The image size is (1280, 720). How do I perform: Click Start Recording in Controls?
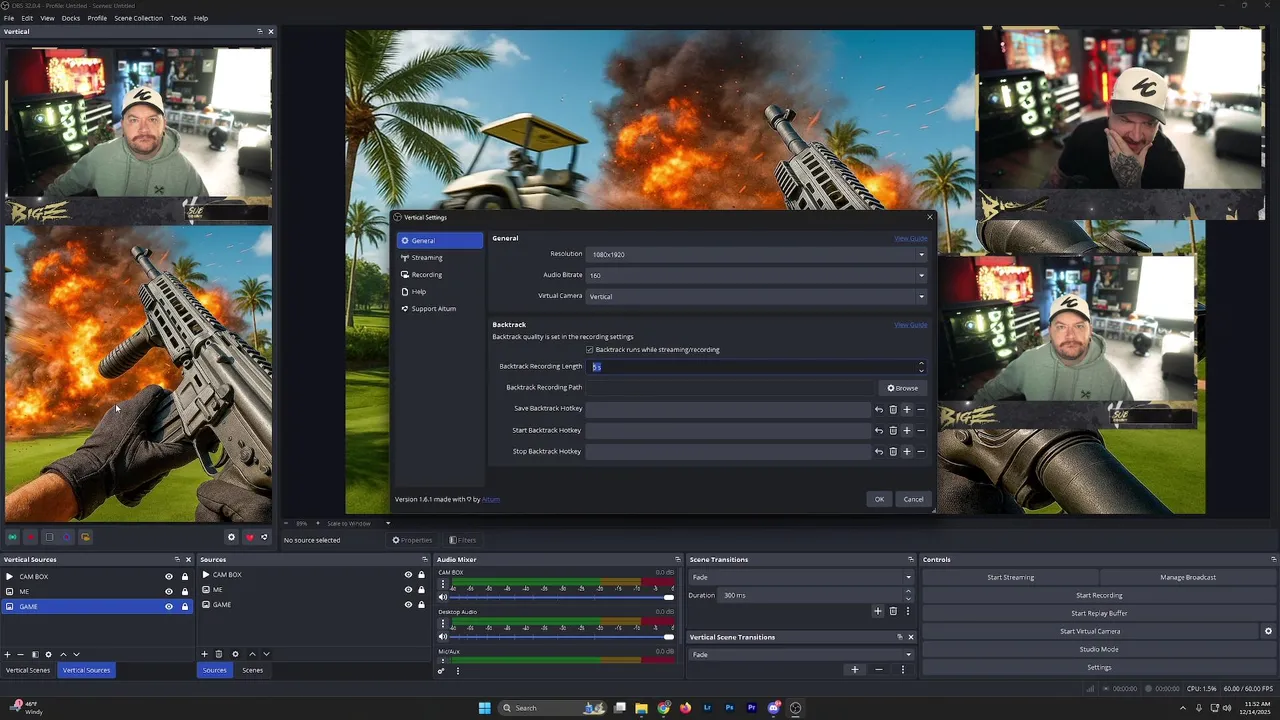(1099, 595)
